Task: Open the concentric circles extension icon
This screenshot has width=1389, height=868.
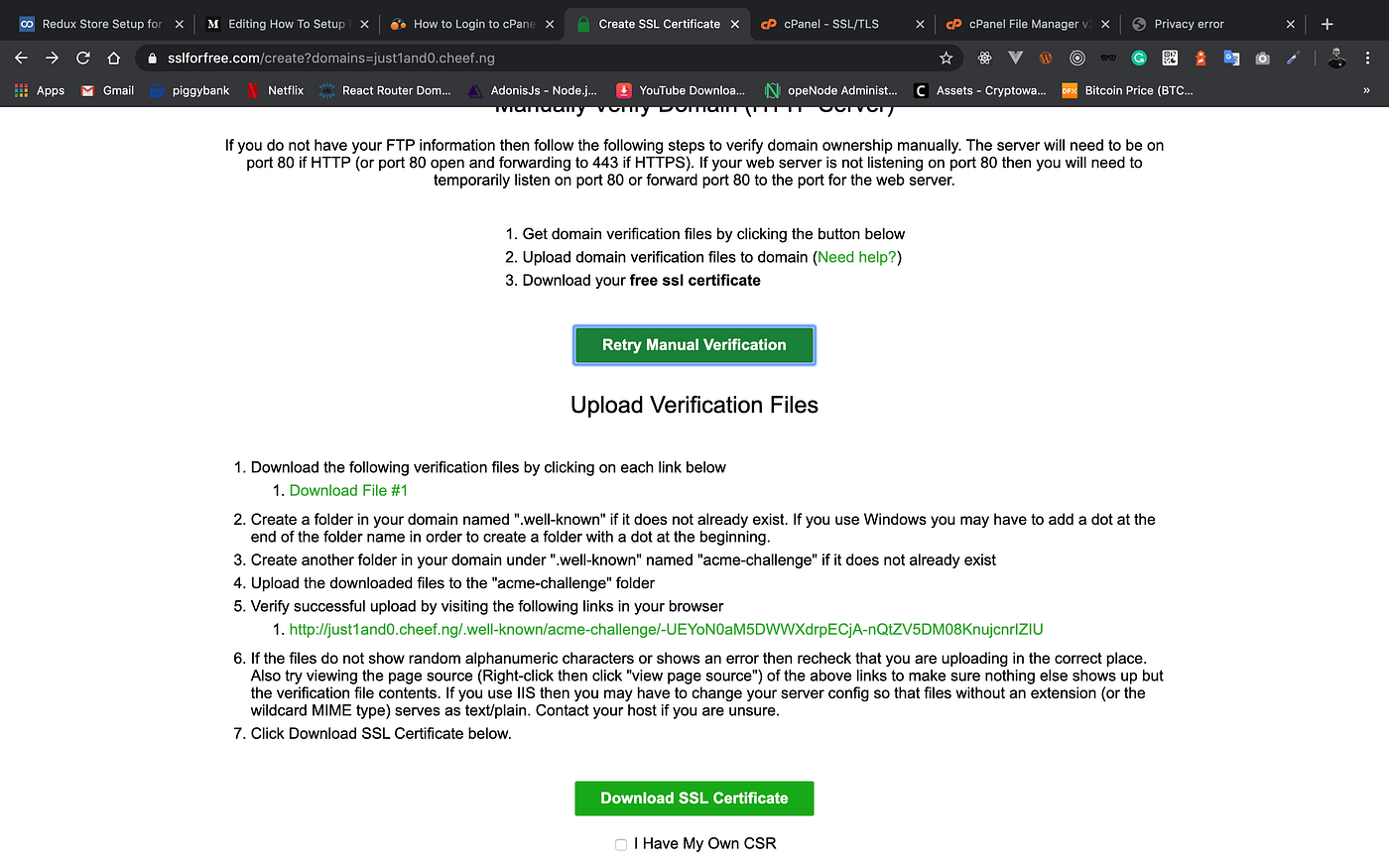Action: click(x=1076, y=58)
